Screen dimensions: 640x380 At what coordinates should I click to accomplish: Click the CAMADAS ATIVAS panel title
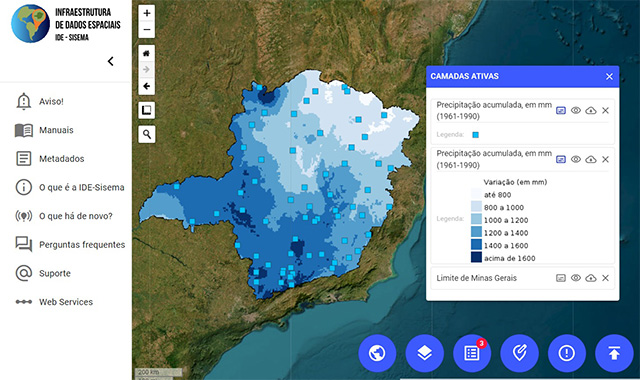[x=464, y=76]
